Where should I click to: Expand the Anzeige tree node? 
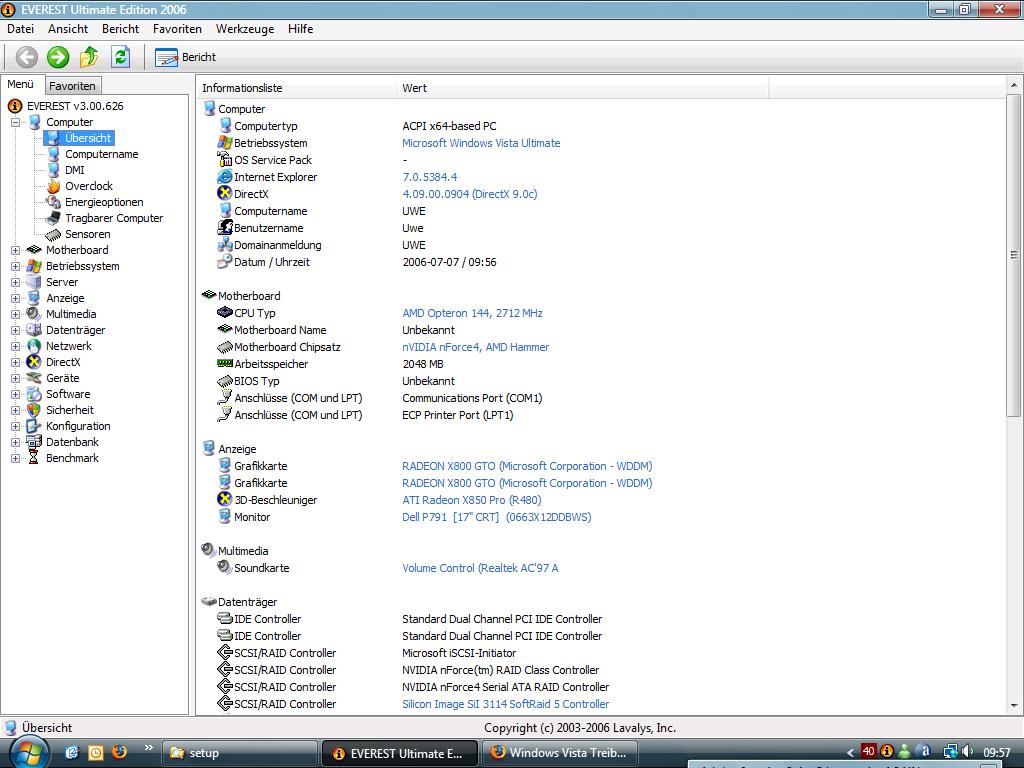tap(15, 298)
